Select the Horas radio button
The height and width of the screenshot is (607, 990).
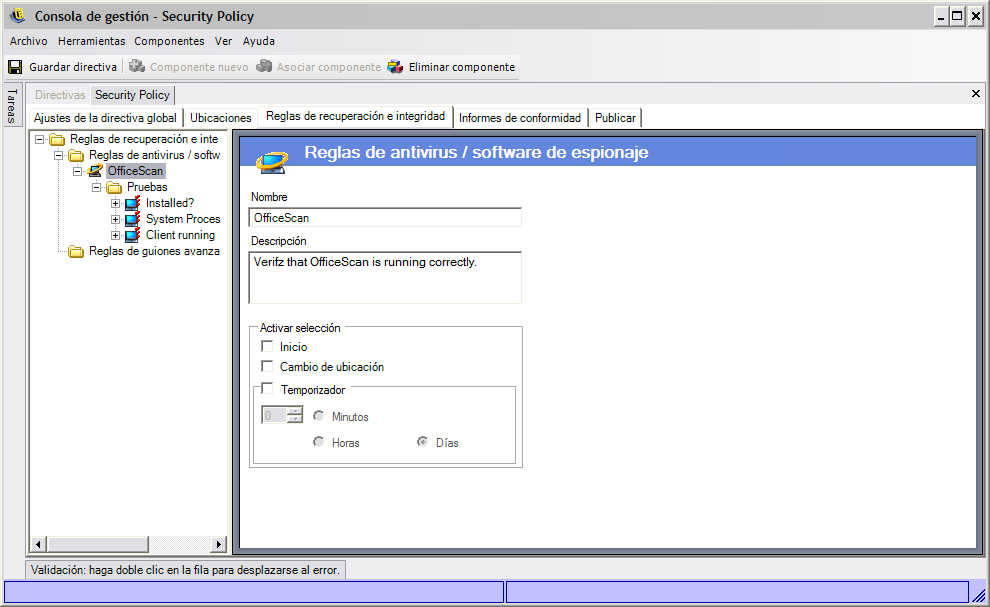coord(318,442)
